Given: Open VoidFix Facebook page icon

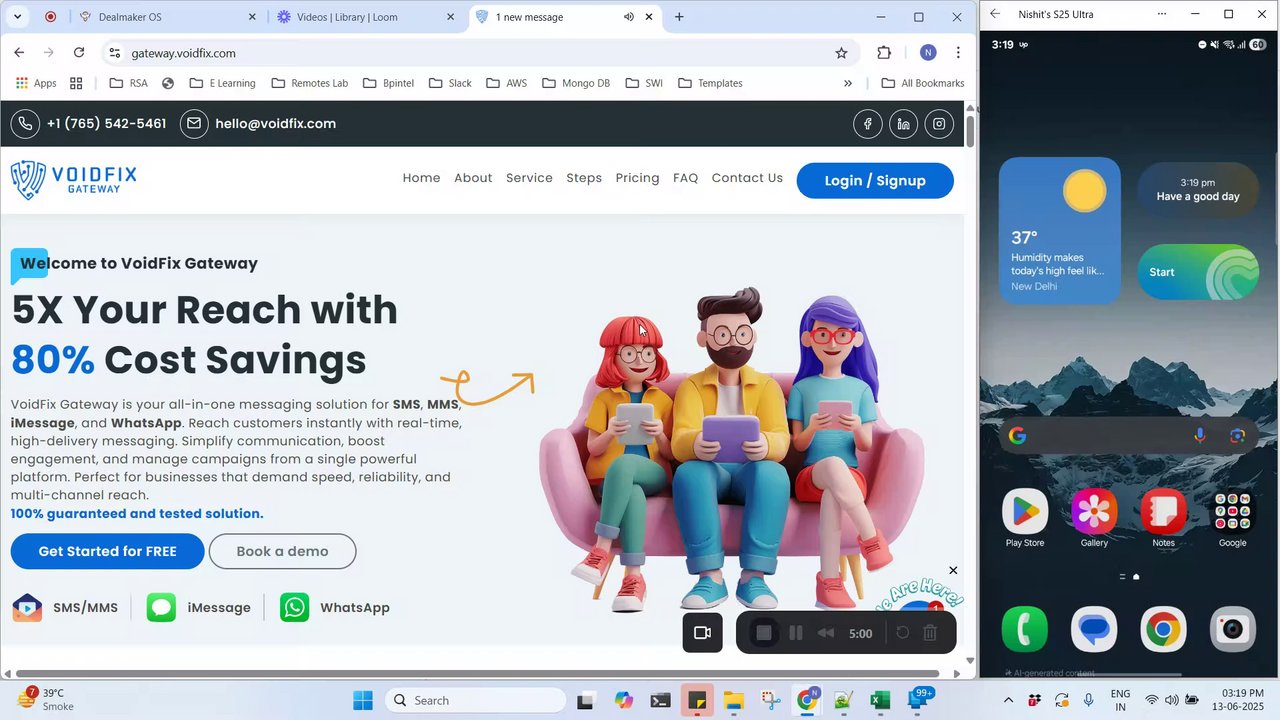Looking at the screenshot, I should (868, 124).
